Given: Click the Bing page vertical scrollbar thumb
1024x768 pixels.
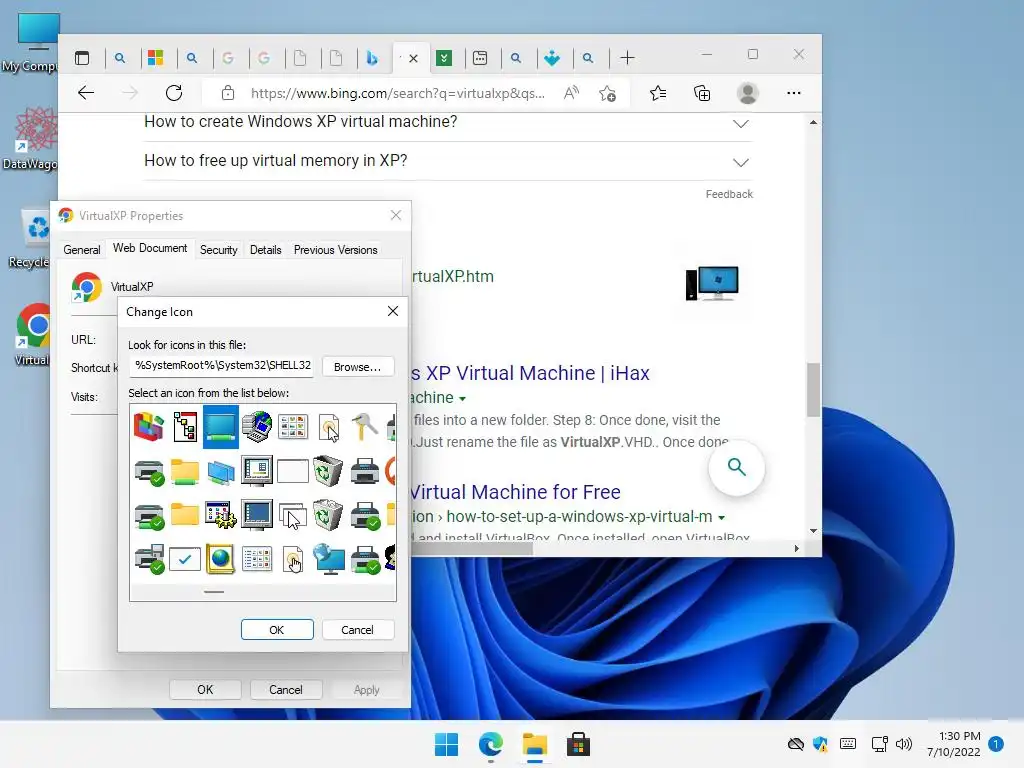Looking at the screenshot, I should click(x=813, y=389).
